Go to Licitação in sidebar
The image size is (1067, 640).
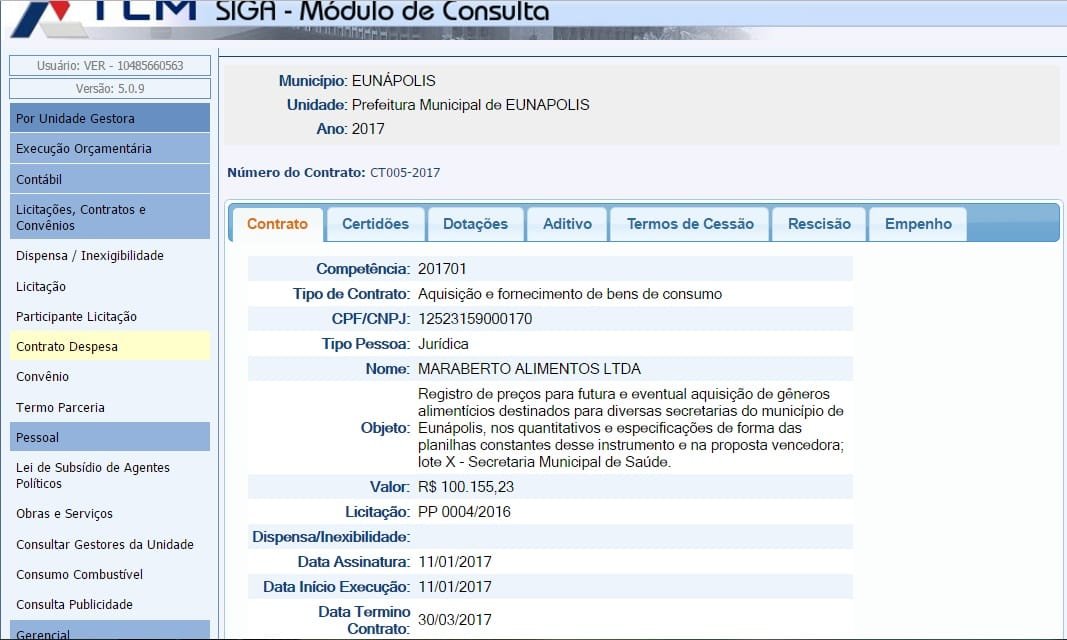[x=41, y=287]
